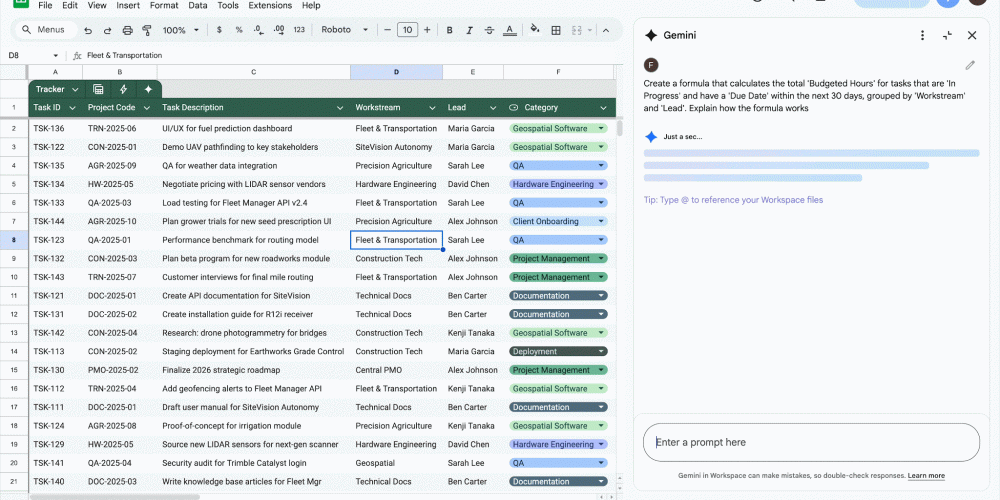1000x500 pixels.
Task: Open the Extensions menu
Action: pyautogui.click(x=270, y=5)
